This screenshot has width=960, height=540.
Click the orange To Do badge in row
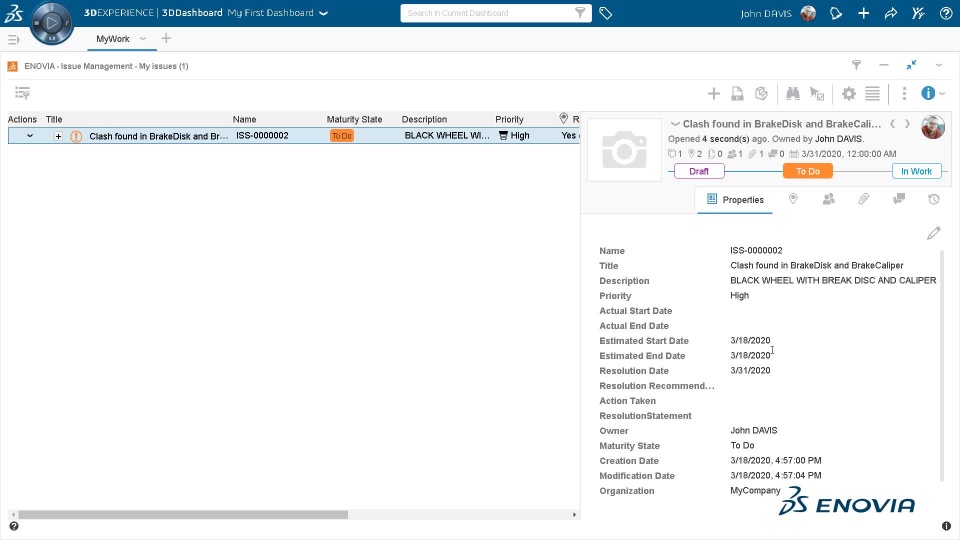point(342,136)
